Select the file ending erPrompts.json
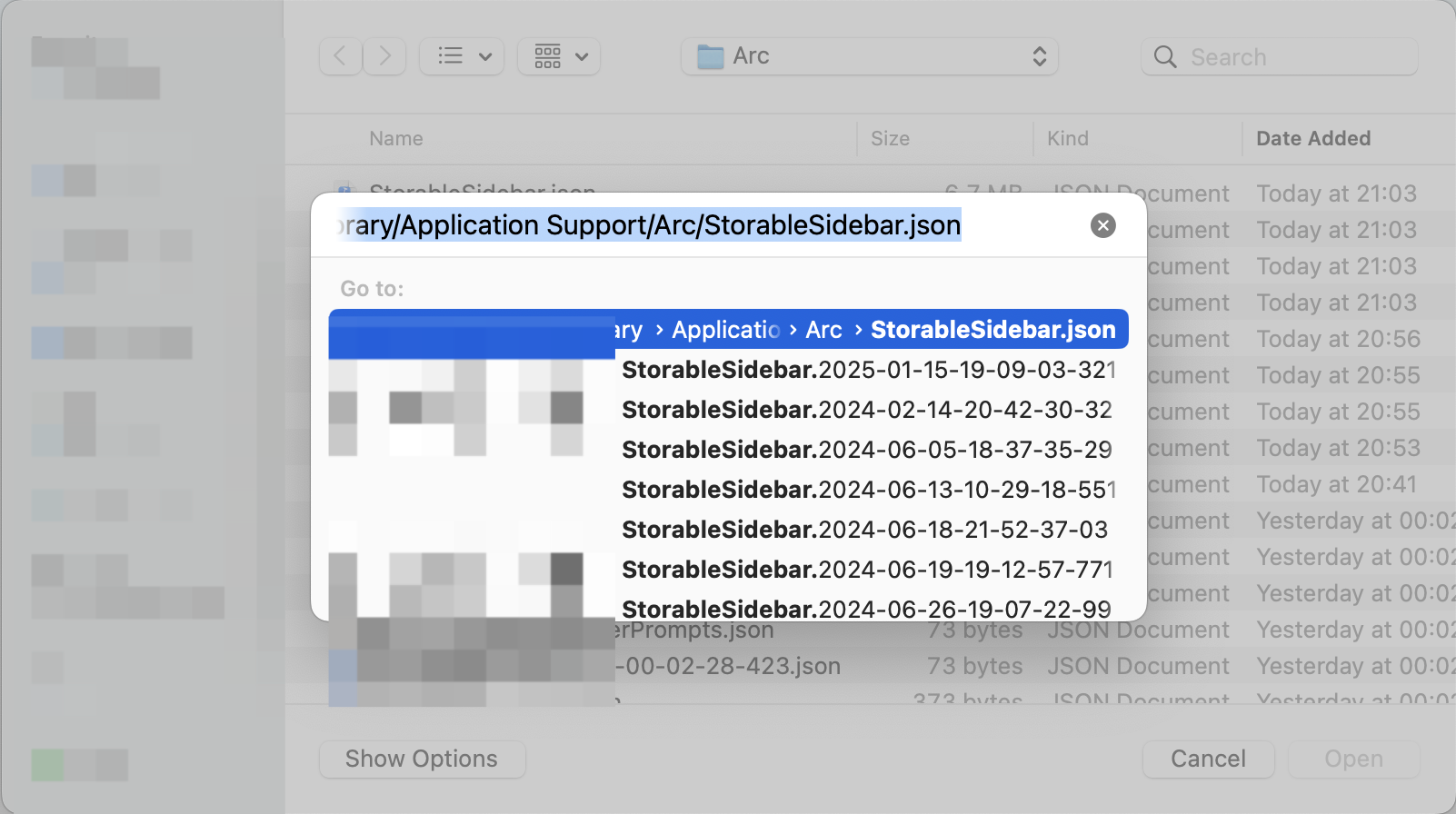 pyautogui.click(x=695, y=630)
